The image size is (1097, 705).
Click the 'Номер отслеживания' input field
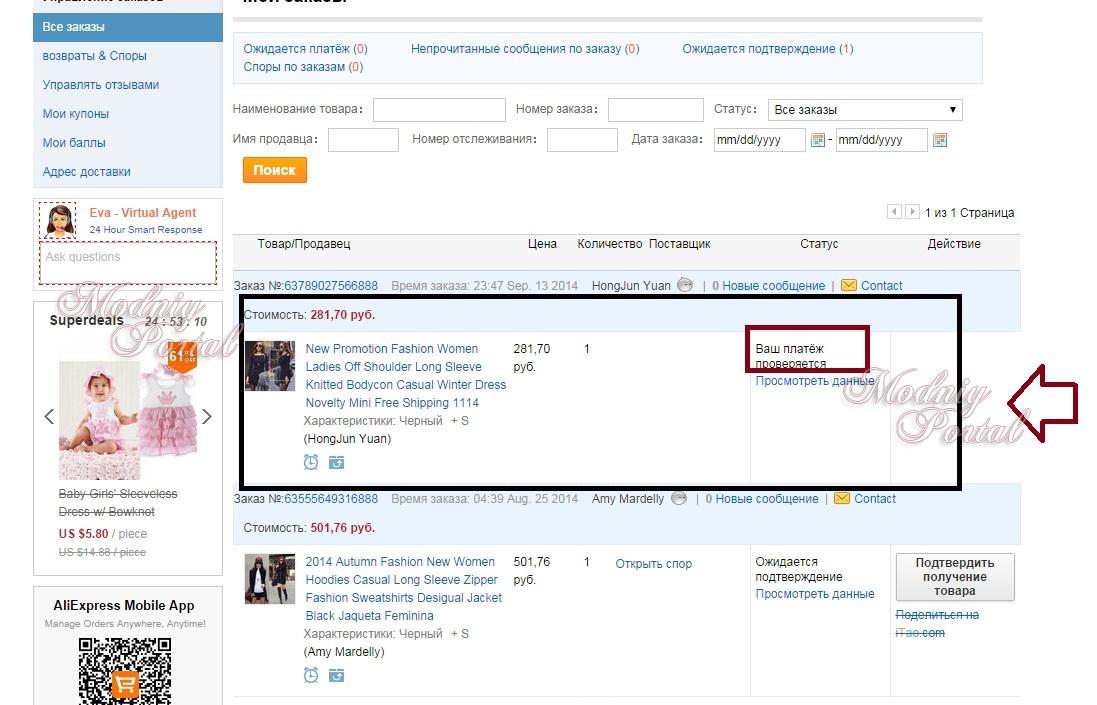pyautogui.click(x=582, y=139)
